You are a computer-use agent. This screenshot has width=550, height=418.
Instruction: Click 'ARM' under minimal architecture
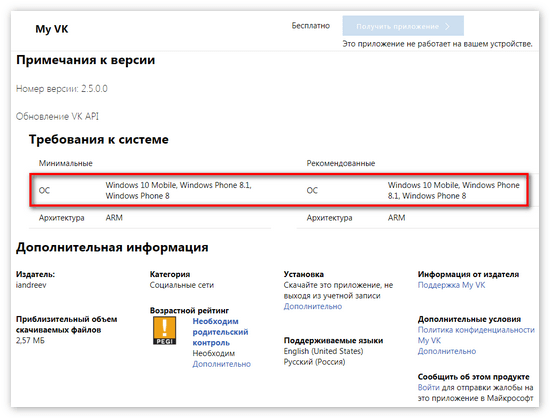[114, 217]
